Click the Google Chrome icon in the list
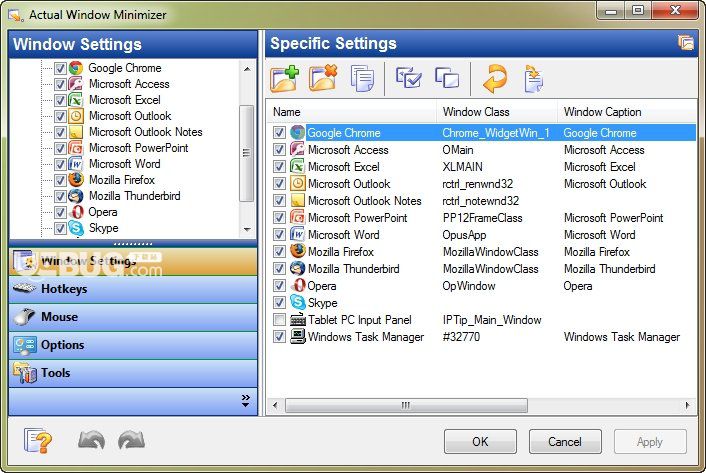Viewport: 706px width, 473px height. coord(297,132)
